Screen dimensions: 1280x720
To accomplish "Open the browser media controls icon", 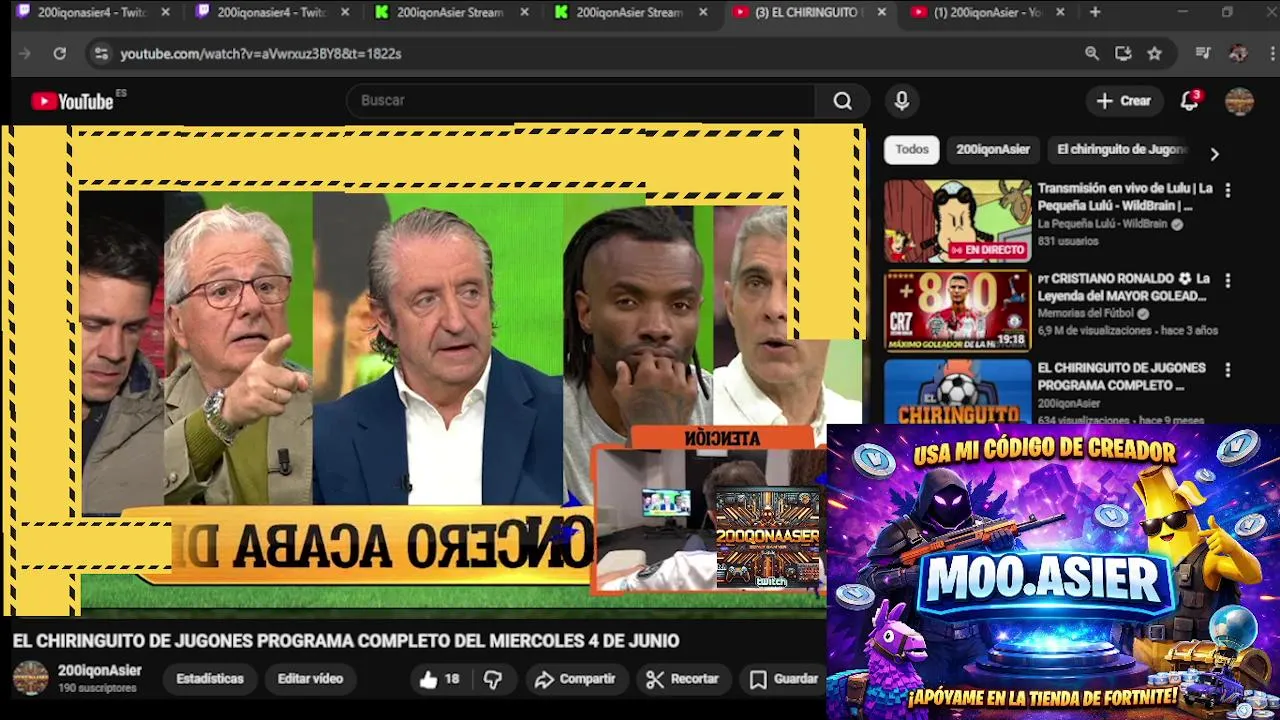I will click(x=1203, y=54).
